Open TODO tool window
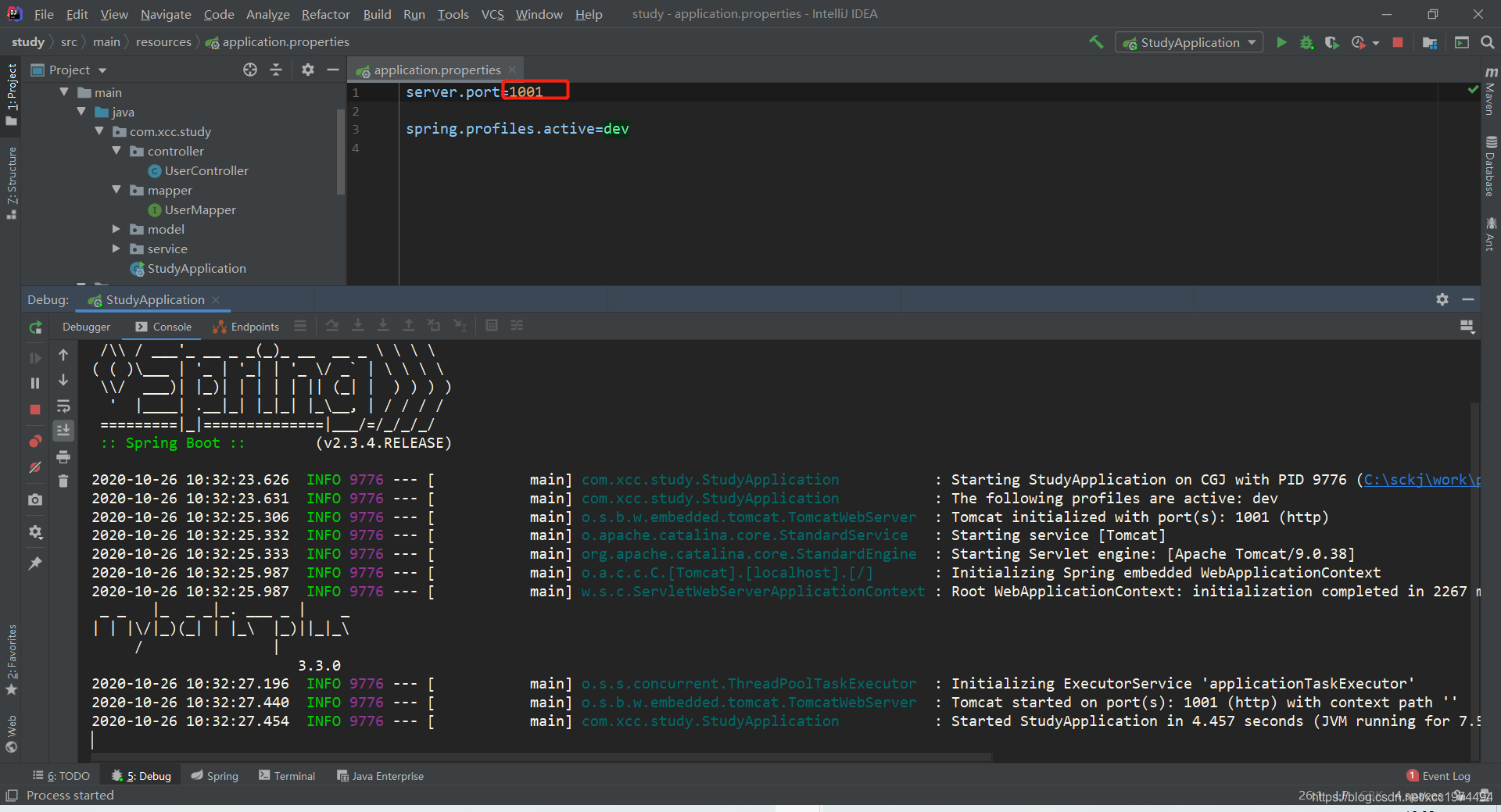Screen dimensions: 1501x812 pyautogui.click(x=62, y=775)
